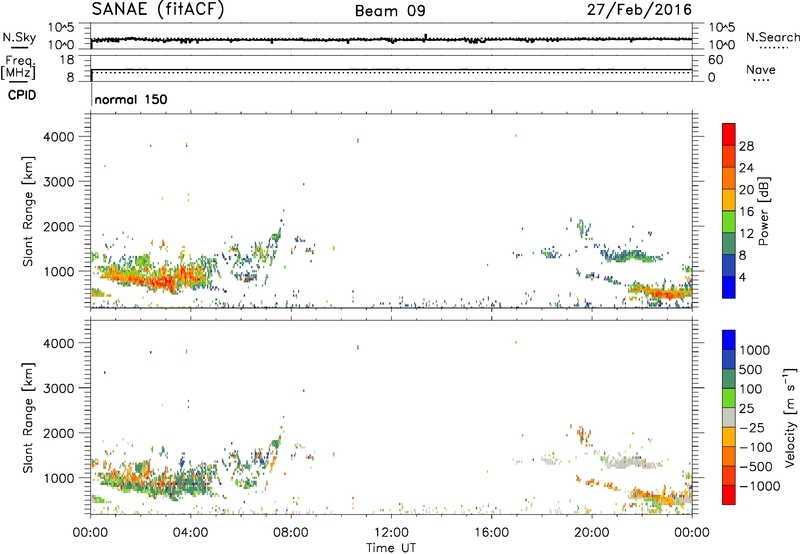Click the date "27/Feb/2016"
This screenshot has width=800, height=554.
639,10
